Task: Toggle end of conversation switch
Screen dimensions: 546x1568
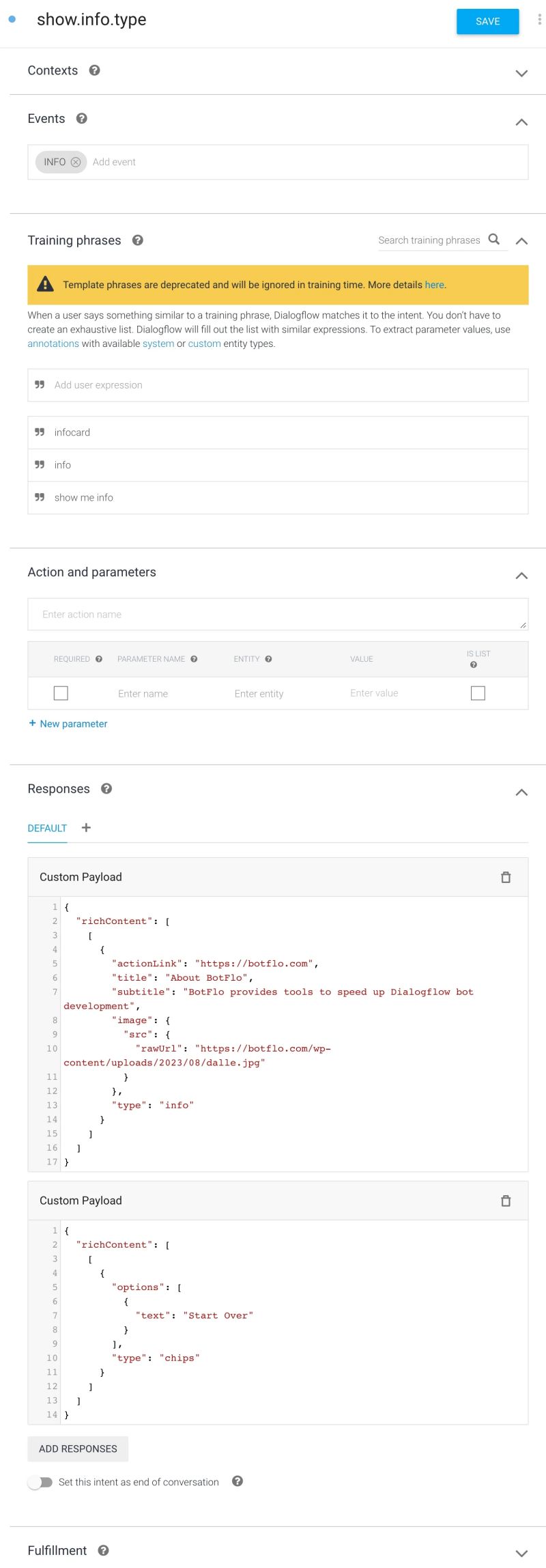Action: coord(40,1482)
